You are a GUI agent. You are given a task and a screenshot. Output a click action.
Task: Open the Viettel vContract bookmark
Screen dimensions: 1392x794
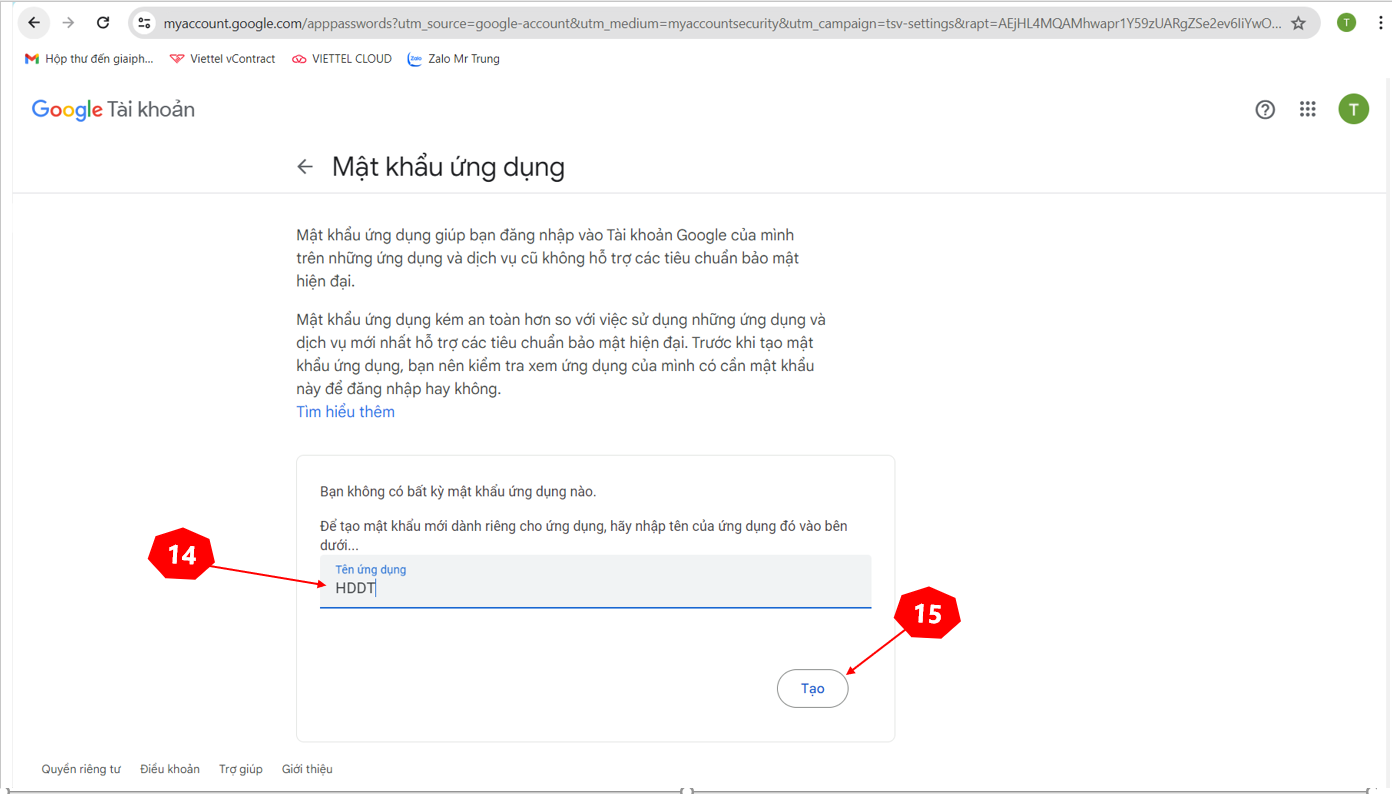221,58
